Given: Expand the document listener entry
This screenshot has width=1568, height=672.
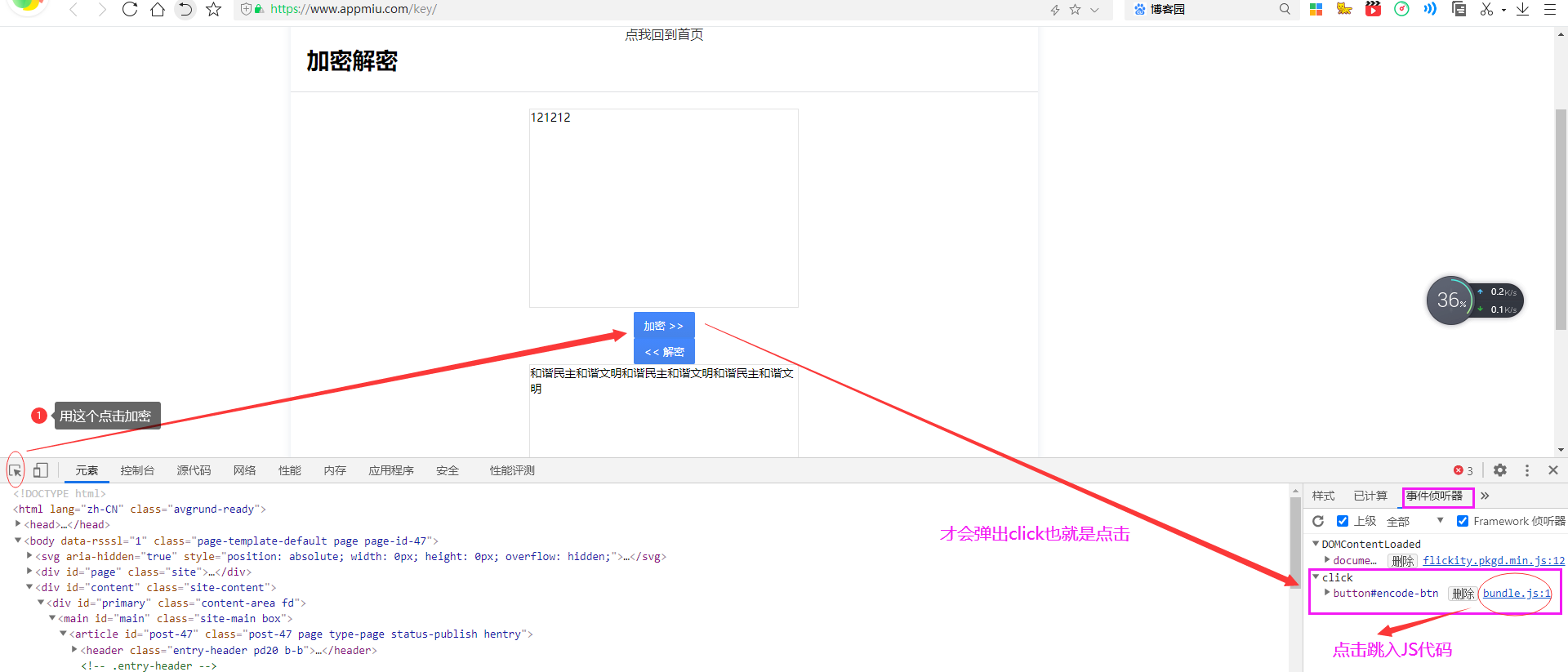Looking at the screenshot, I should click(1327, 559).
